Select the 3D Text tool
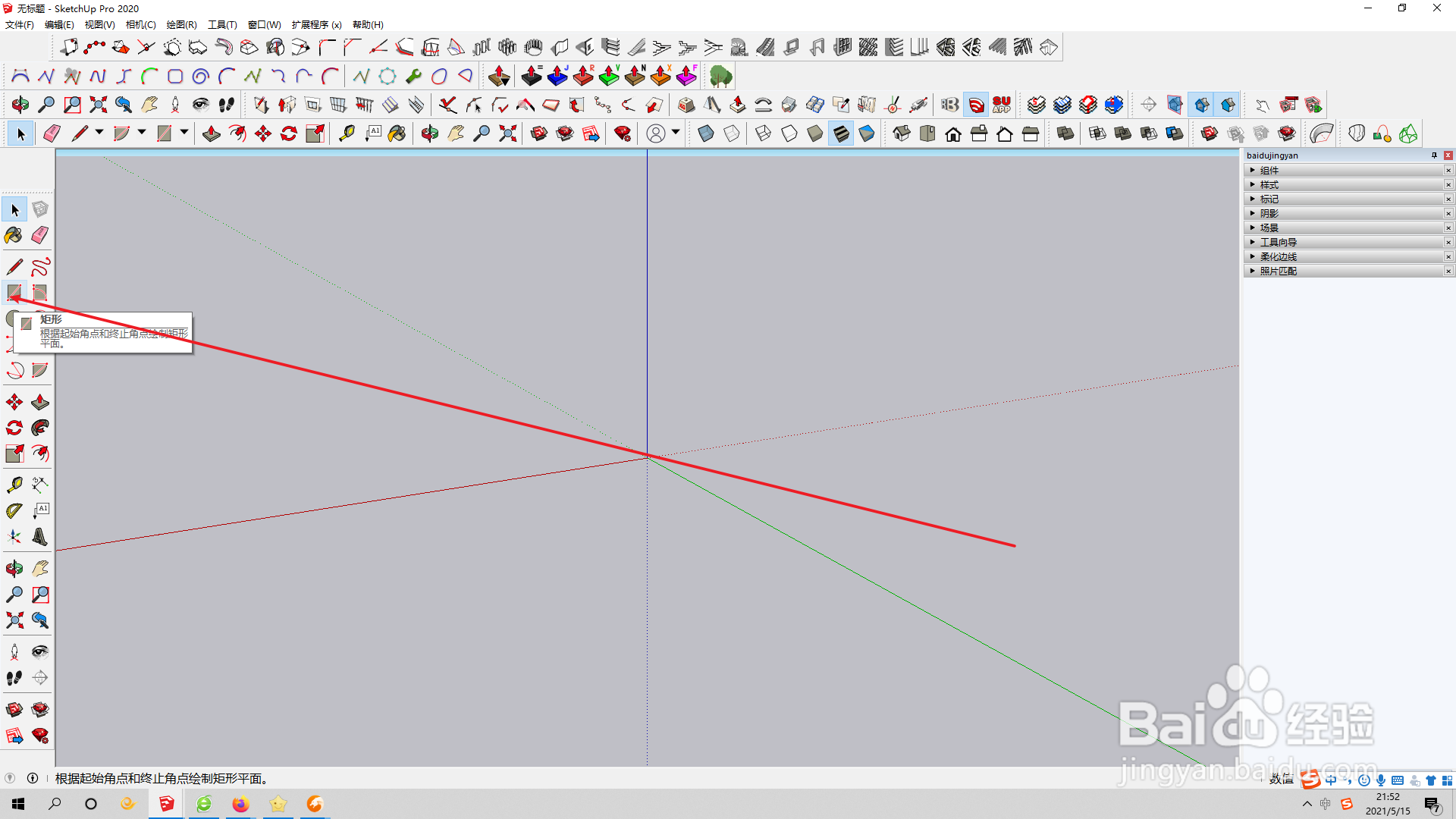Screen dimensions: 1456x819 [40, 537]
